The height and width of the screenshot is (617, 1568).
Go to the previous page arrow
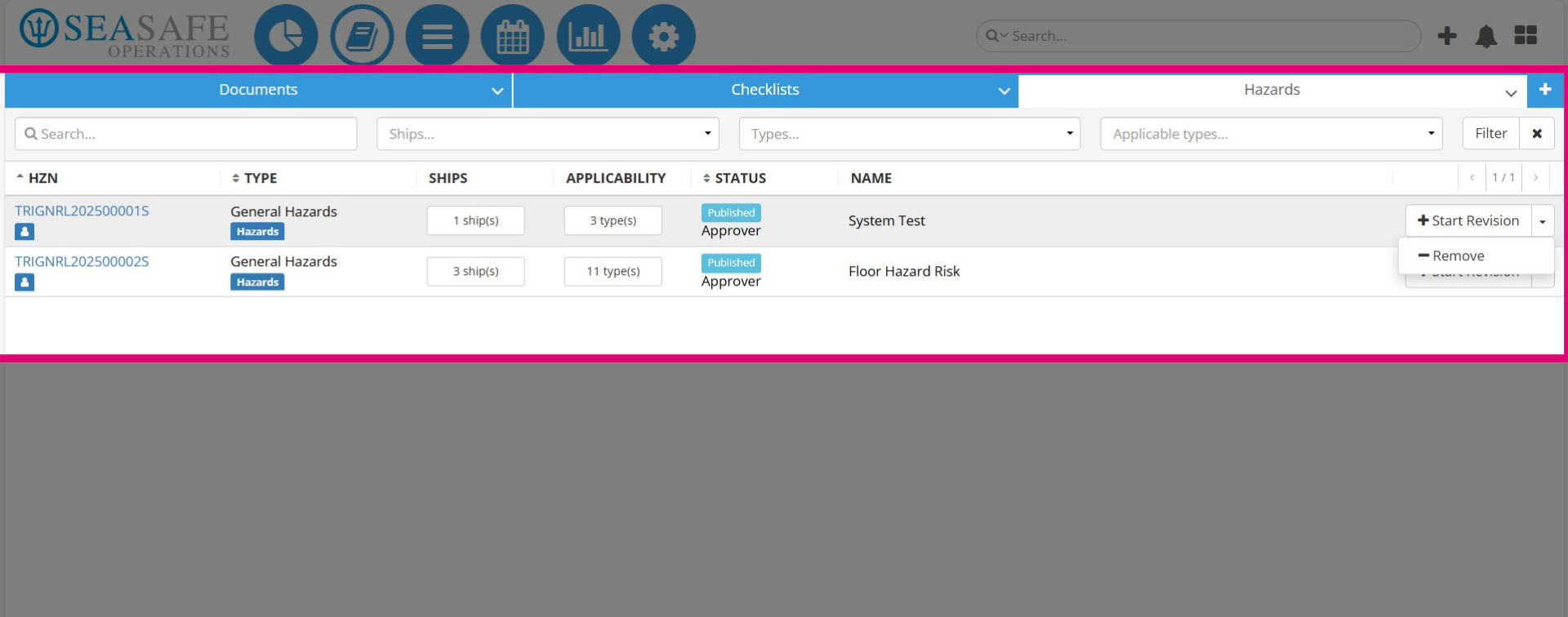(x=1472, y=178)
